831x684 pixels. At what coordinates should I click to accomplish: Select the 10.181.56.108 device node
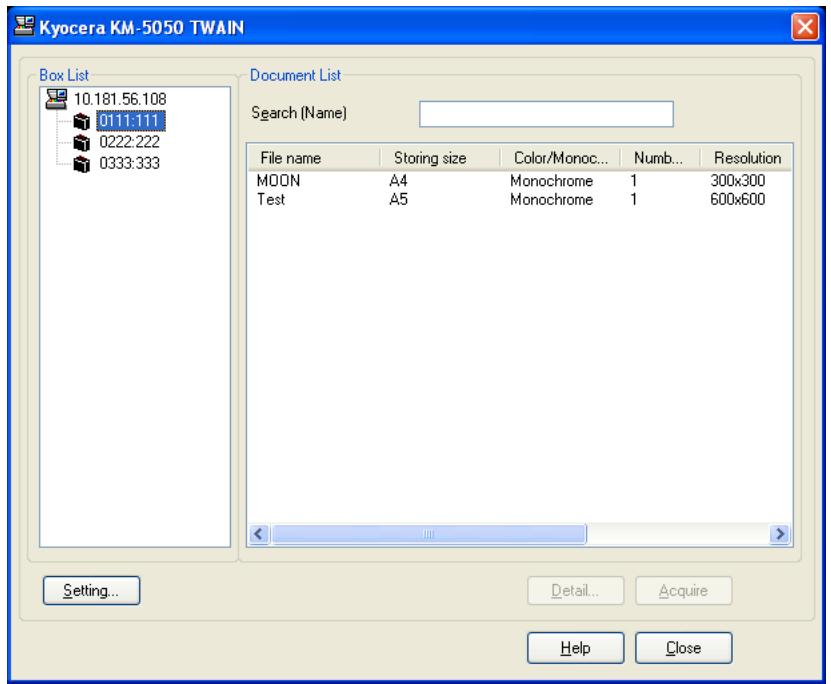coord(120,99)
